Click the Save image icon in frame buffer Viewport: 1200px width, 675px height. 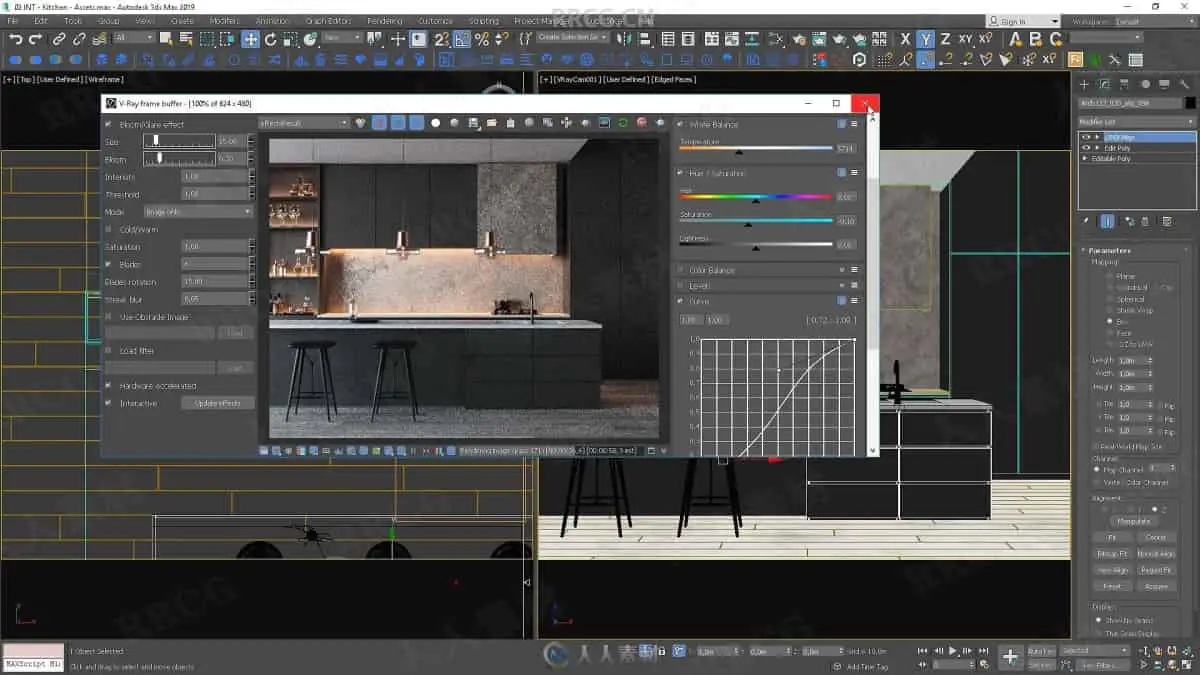click(x=473, y=123)
